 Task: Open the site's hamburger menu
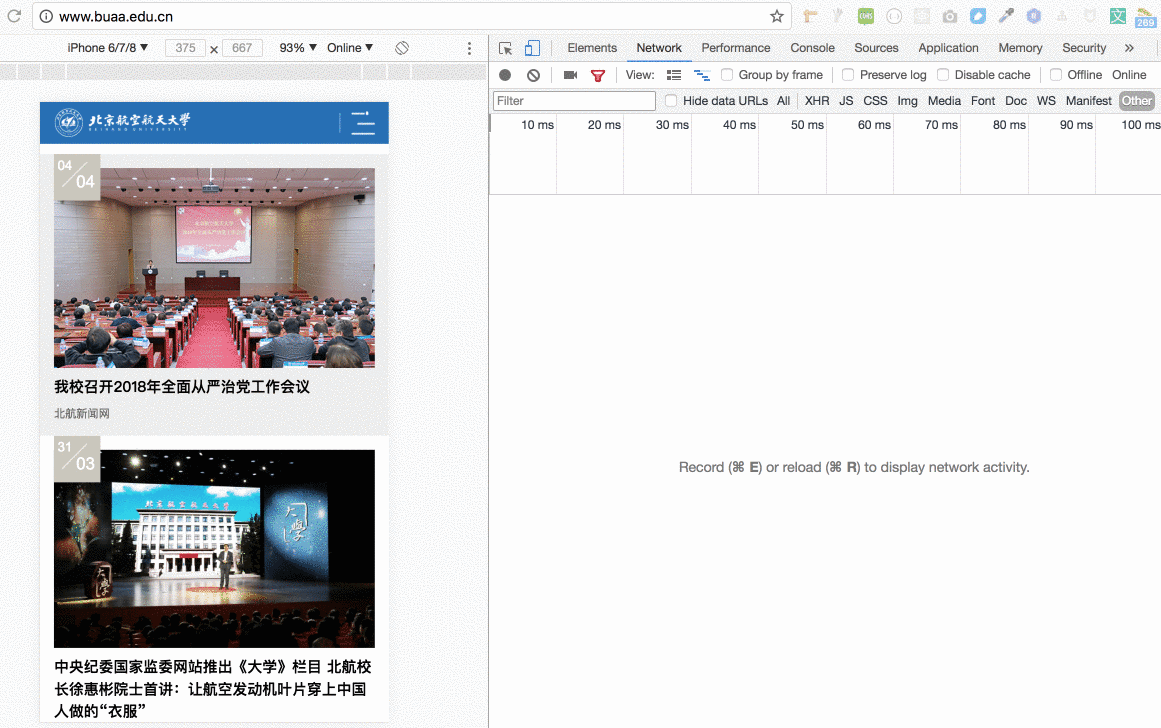tap(362, 122)
